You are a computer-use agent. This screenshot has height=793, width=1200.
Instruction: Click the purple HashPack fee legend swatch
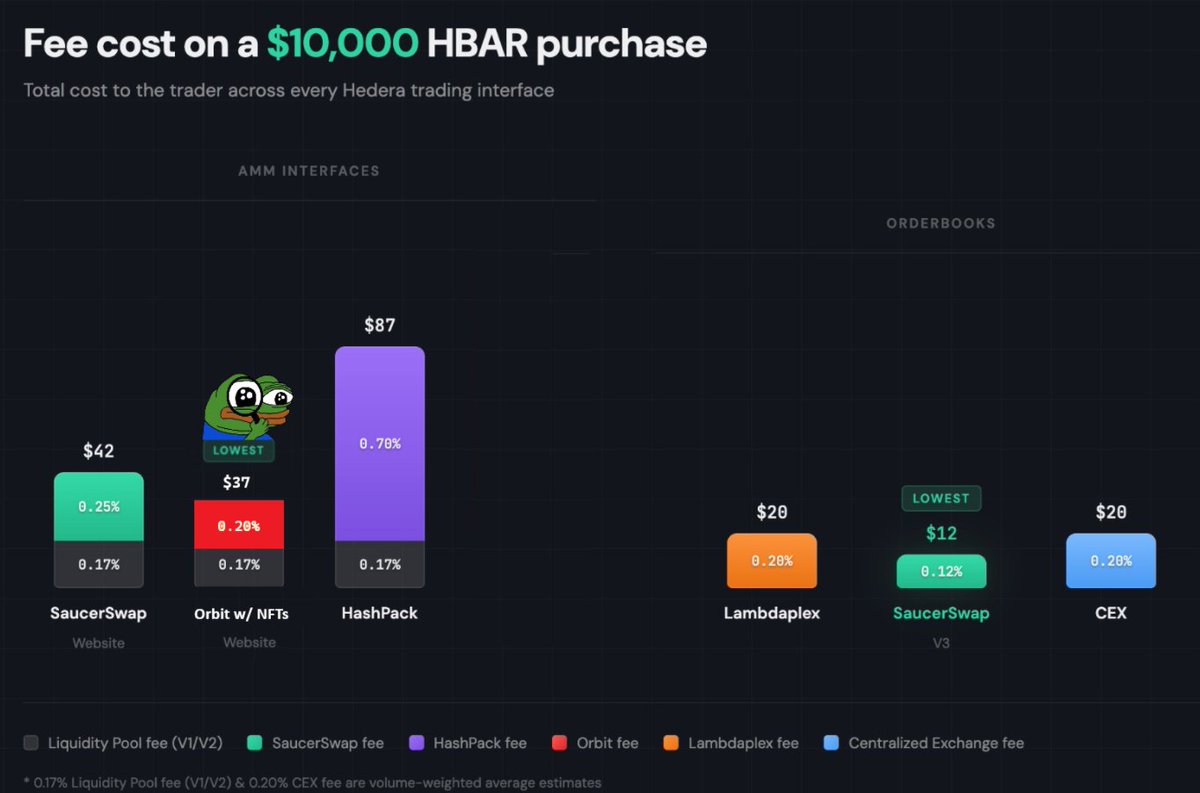click(417, 743)
